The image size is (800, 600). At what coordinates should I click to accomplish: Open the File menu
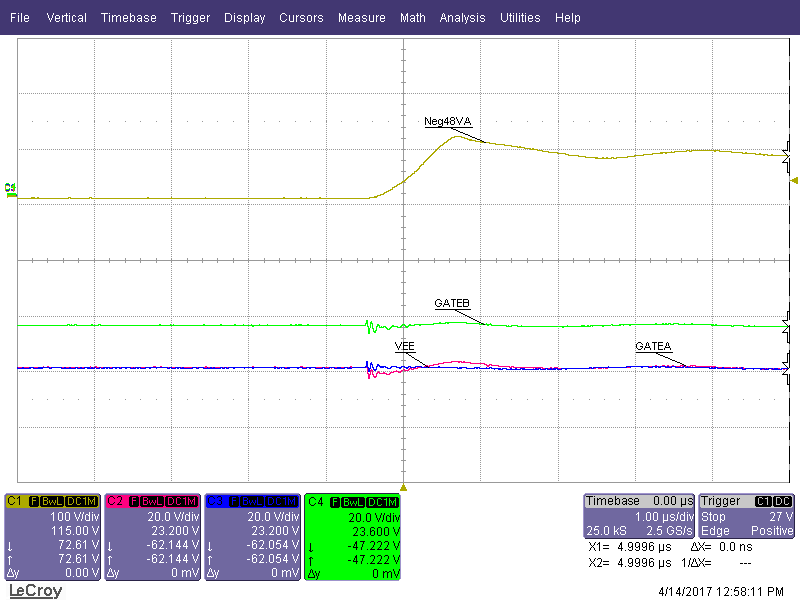tap(19, 18)
